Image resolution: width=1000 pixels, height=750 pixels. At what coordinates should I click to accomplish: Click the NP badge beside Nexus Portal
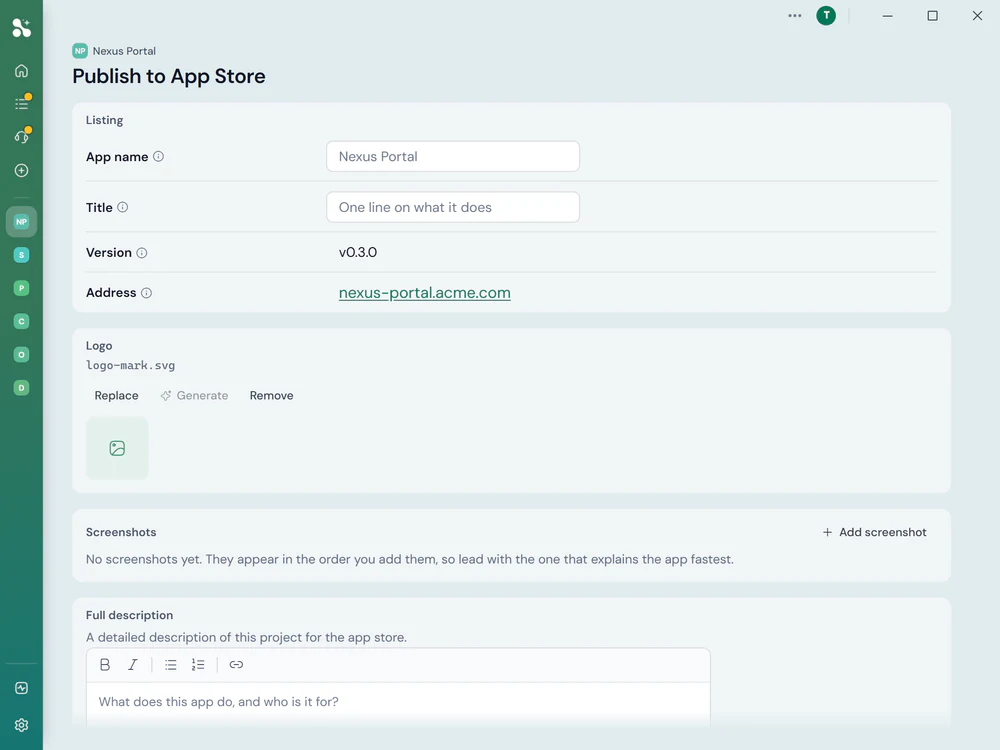pyautogui.click(x=80, y=51)
